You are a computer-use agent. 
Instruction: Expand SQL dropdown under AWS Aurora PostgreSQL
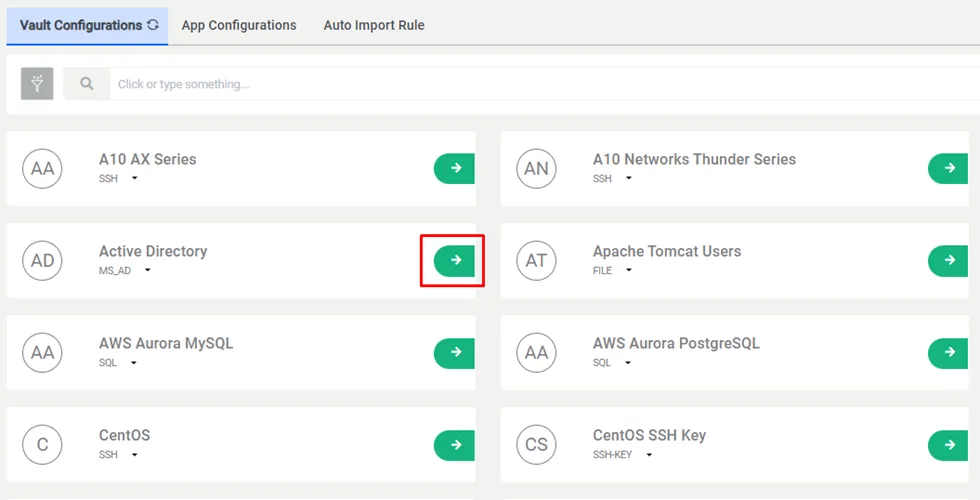628,363
